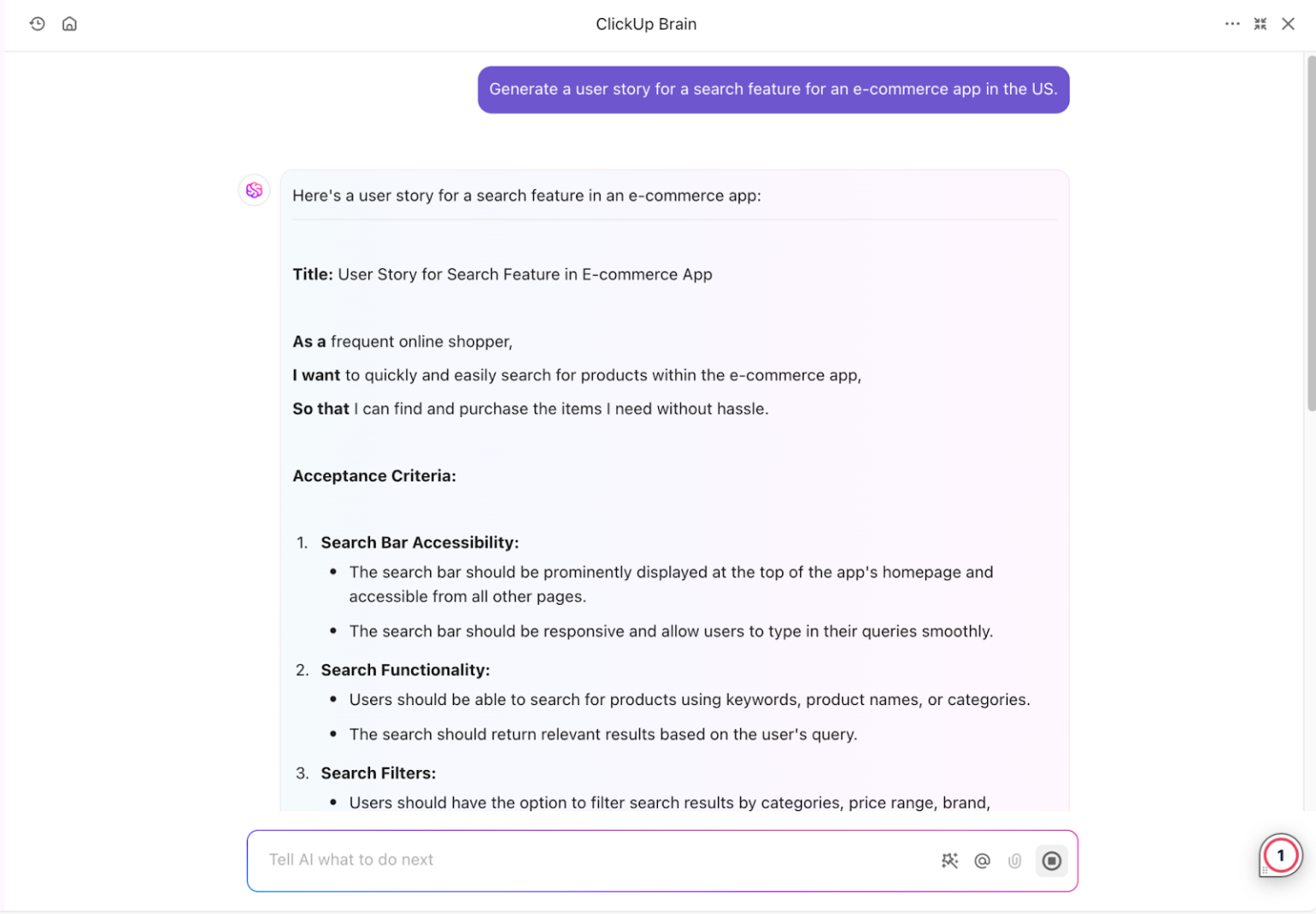Dismiss ClickUp Brain with the X
Viewport: 1316px width, 914px height.
(x=1289, y=24)
